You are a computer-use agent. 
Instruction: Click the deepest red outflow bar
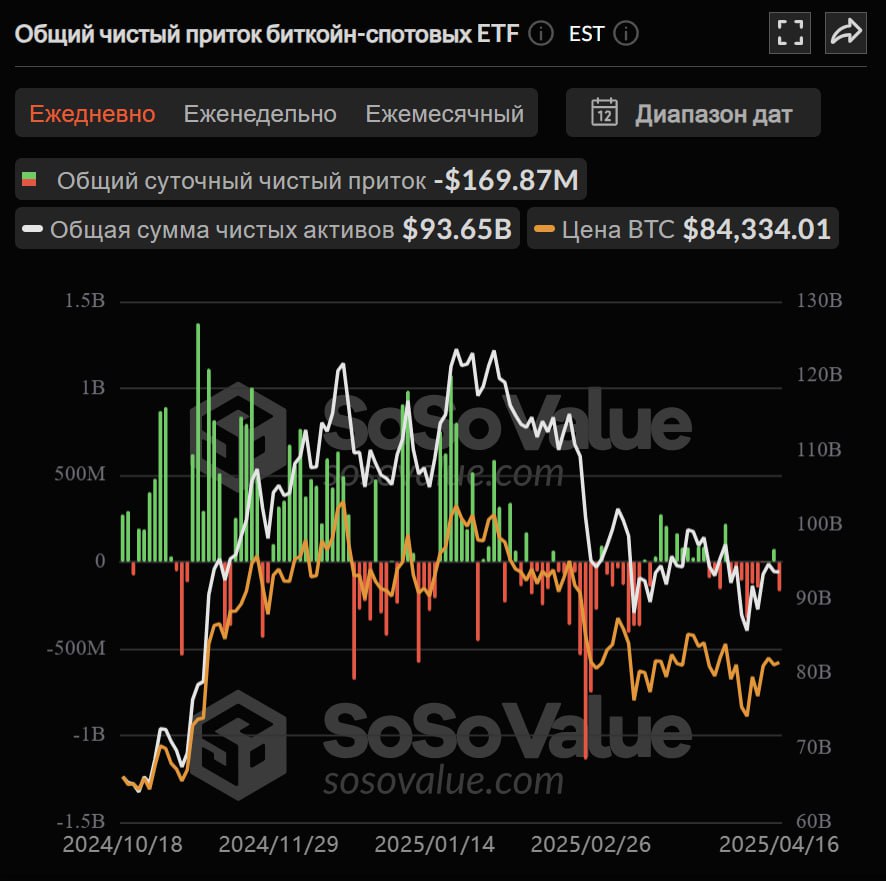585,660
